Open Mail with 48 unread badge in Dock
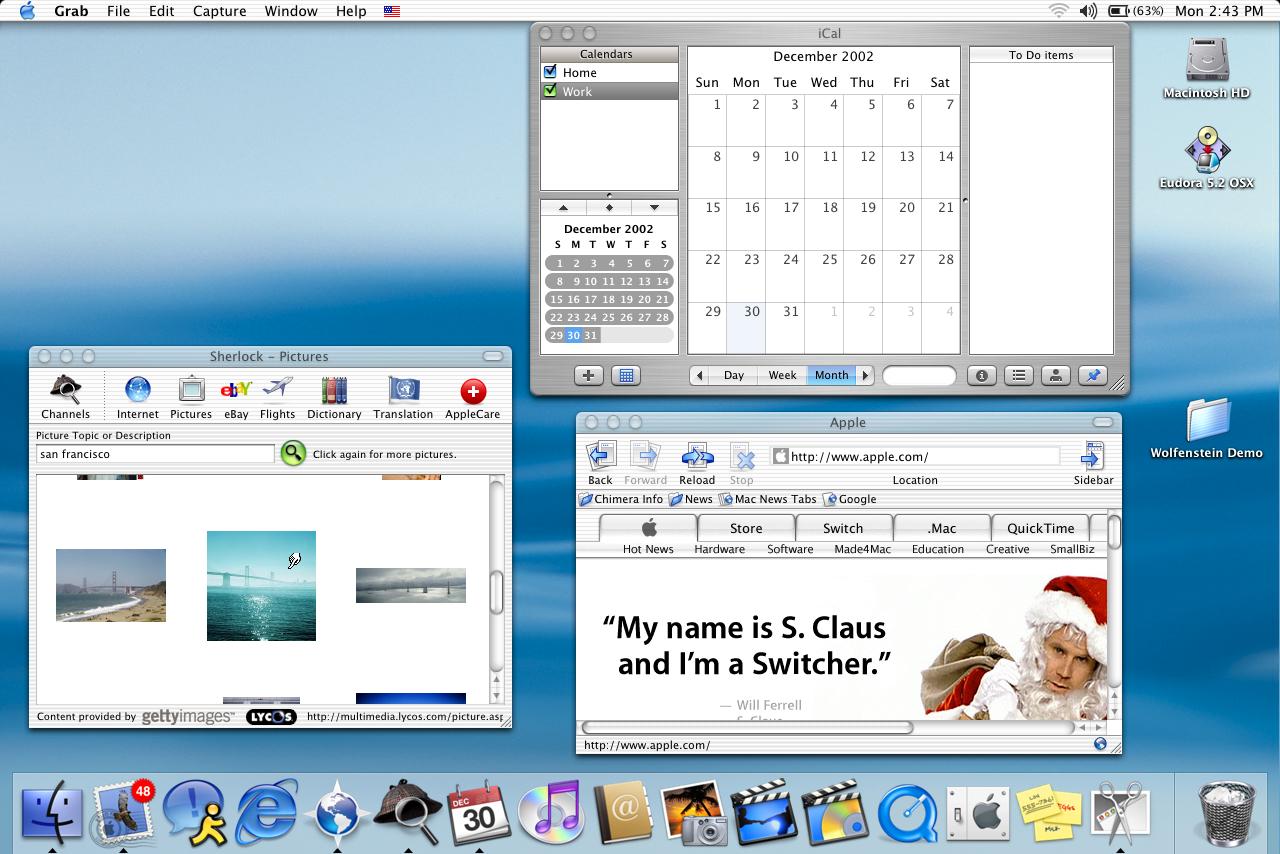Image resolution: width=1280 pixels, height=854 pixels. tap(122, 812)
